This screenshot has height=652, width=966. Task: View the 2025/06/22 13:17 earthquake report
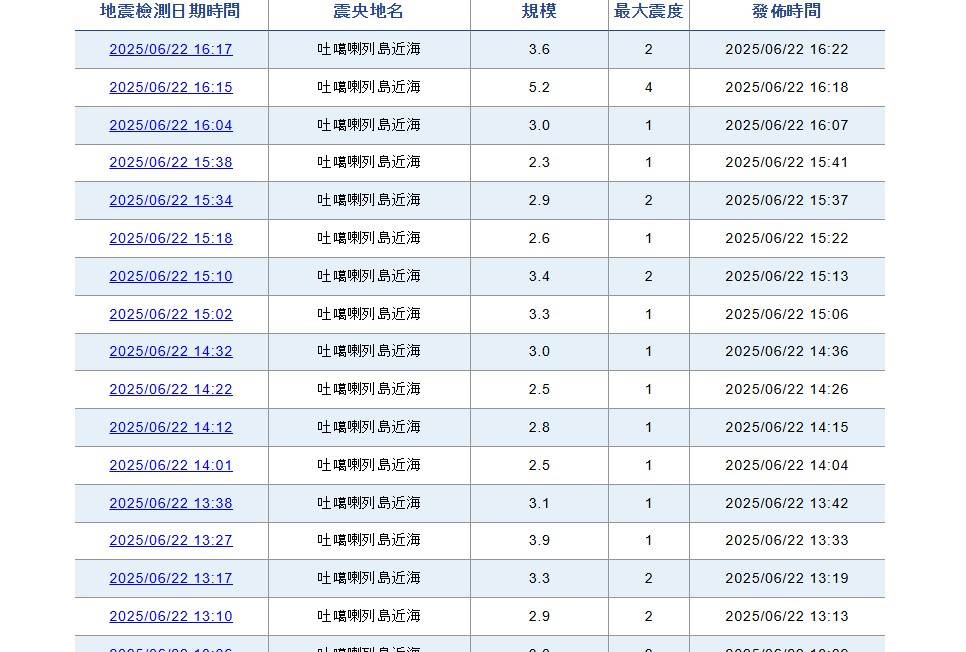(171, 579)
